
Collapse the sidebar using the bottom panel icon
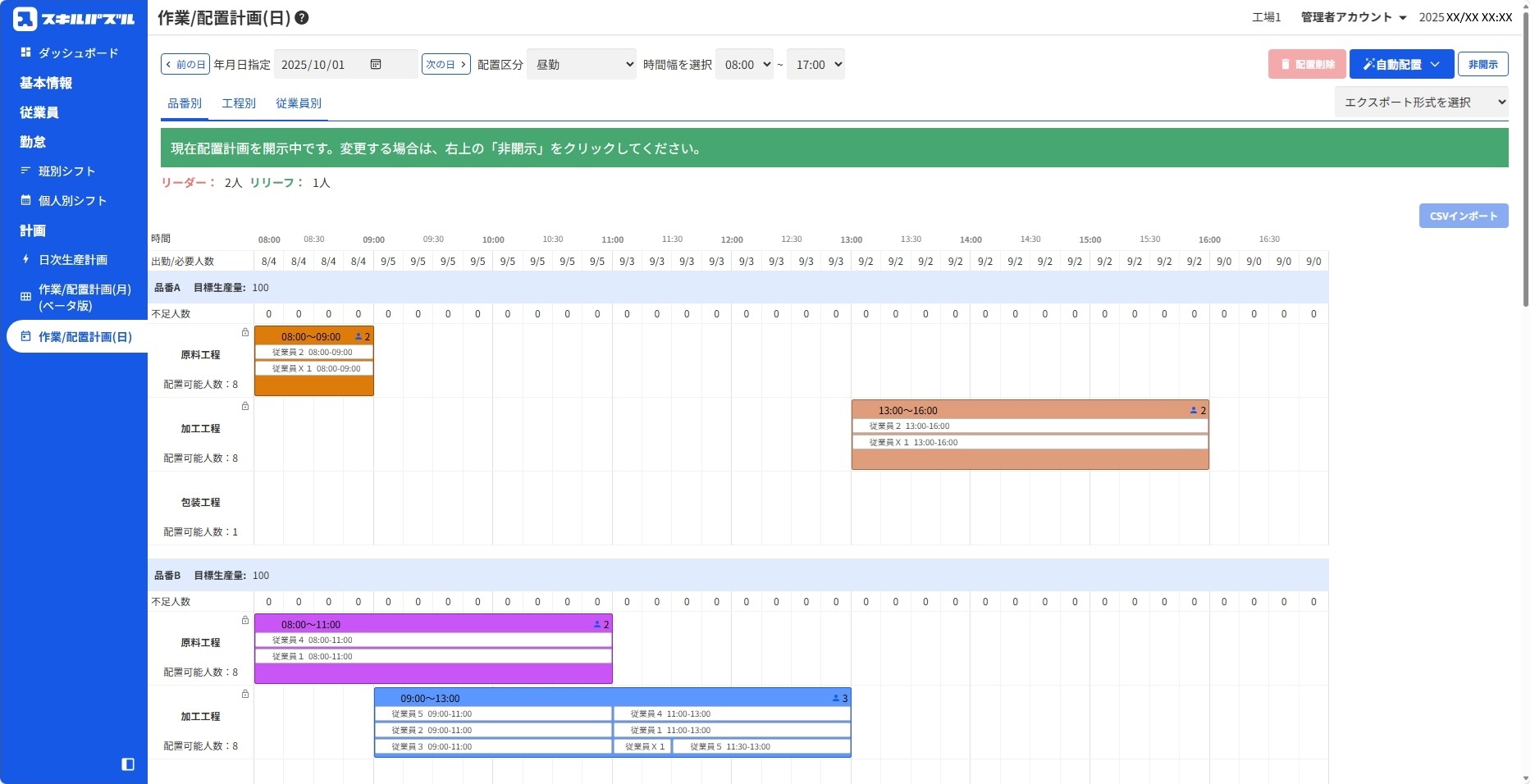(128, 764)
